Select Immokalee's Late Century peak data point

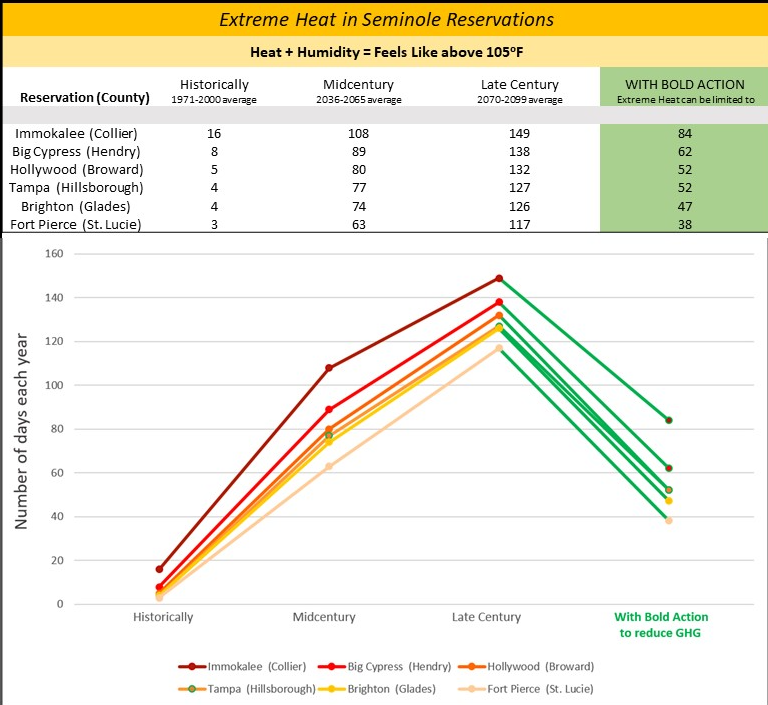pyautogui.click(x=499, y=278)
